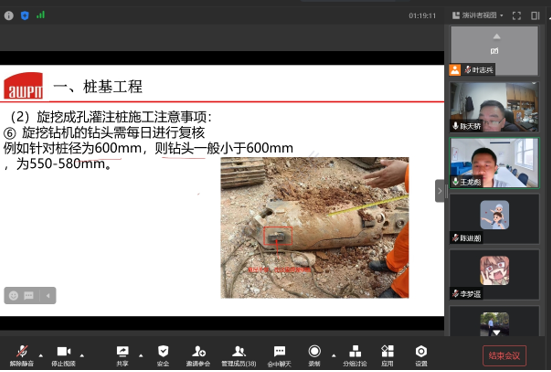Open 分组讨论 breakout rooms
The width and height of the screenshot is (551, 372).
coord(355,355)
